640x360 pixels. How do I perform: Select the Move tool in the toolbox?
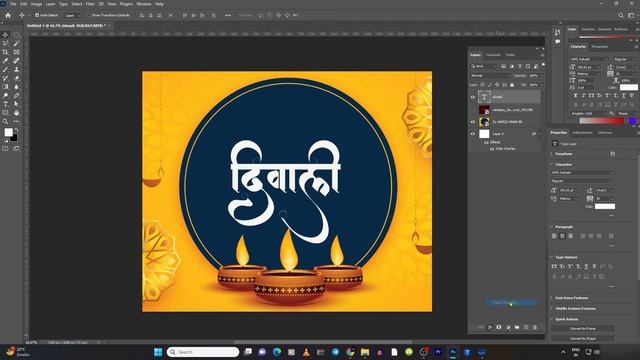(x=5, y=35)
